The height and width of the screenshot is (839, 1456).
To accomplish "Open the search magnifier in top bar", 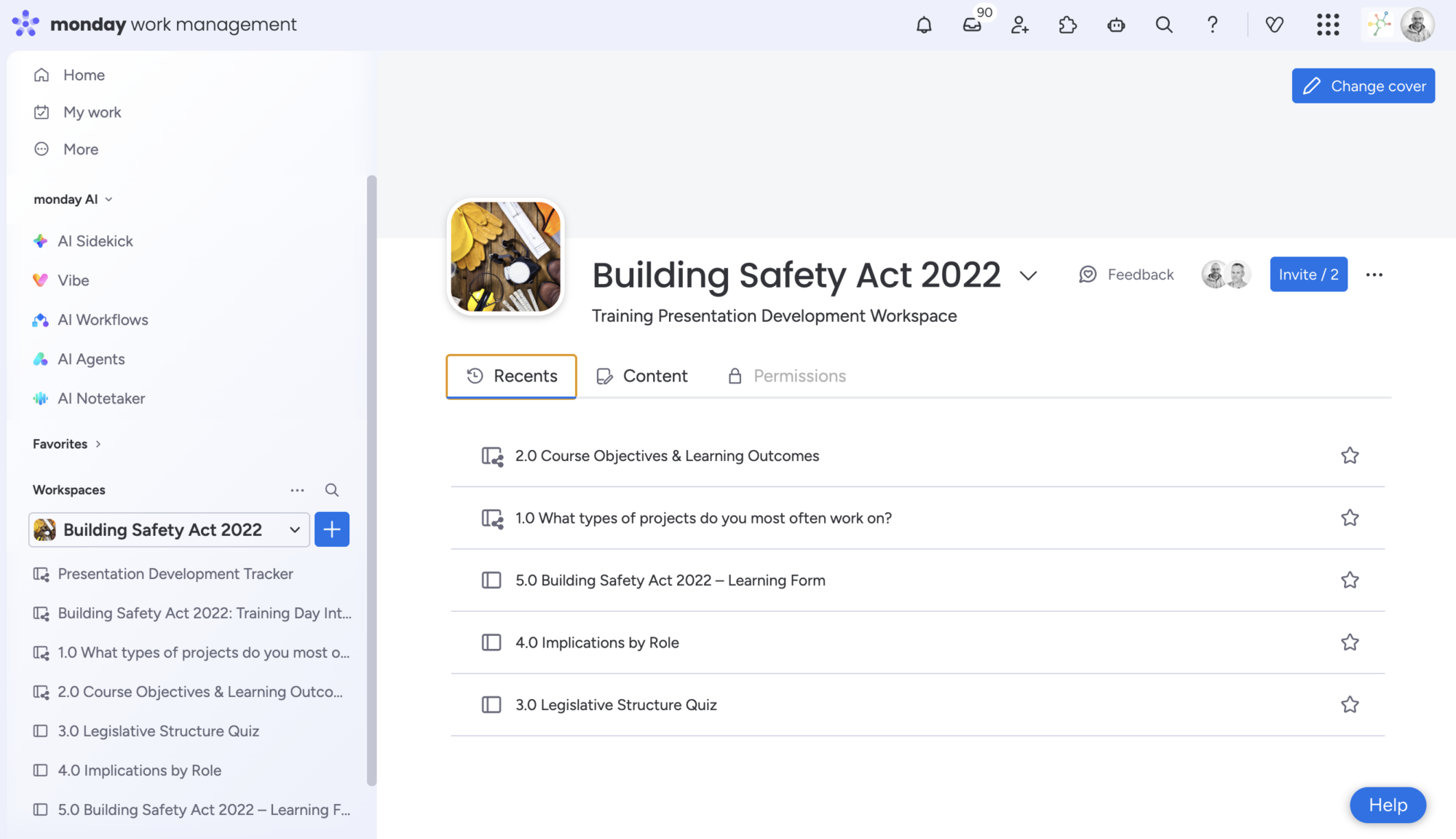I will click(1164, 25).
